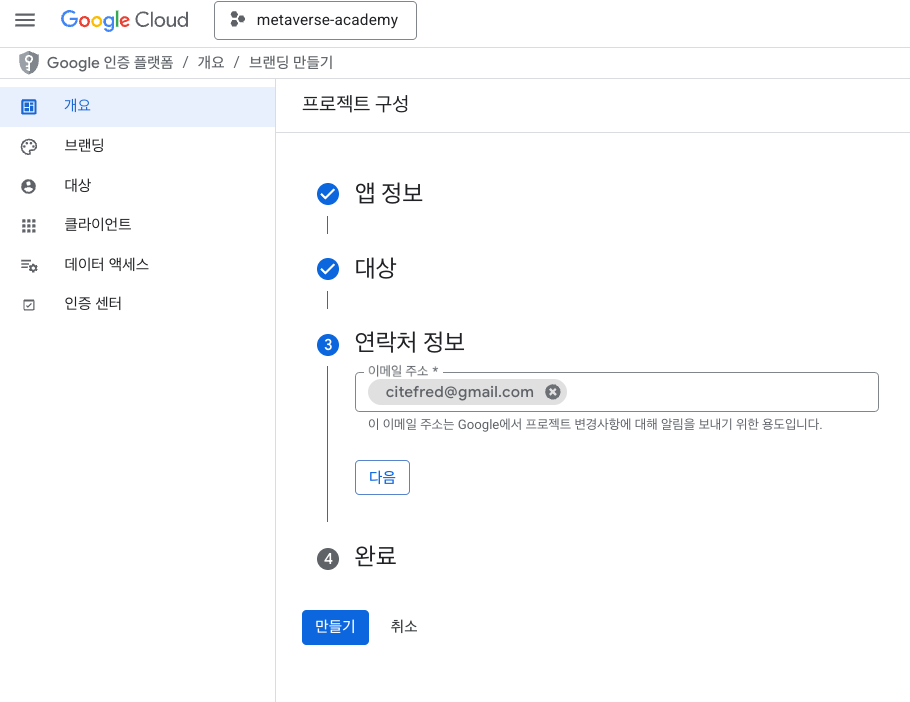This screenshot has width=910, height=702.
Task: Remove the citefred@gmail.com email chip
Action: point(552,392)
